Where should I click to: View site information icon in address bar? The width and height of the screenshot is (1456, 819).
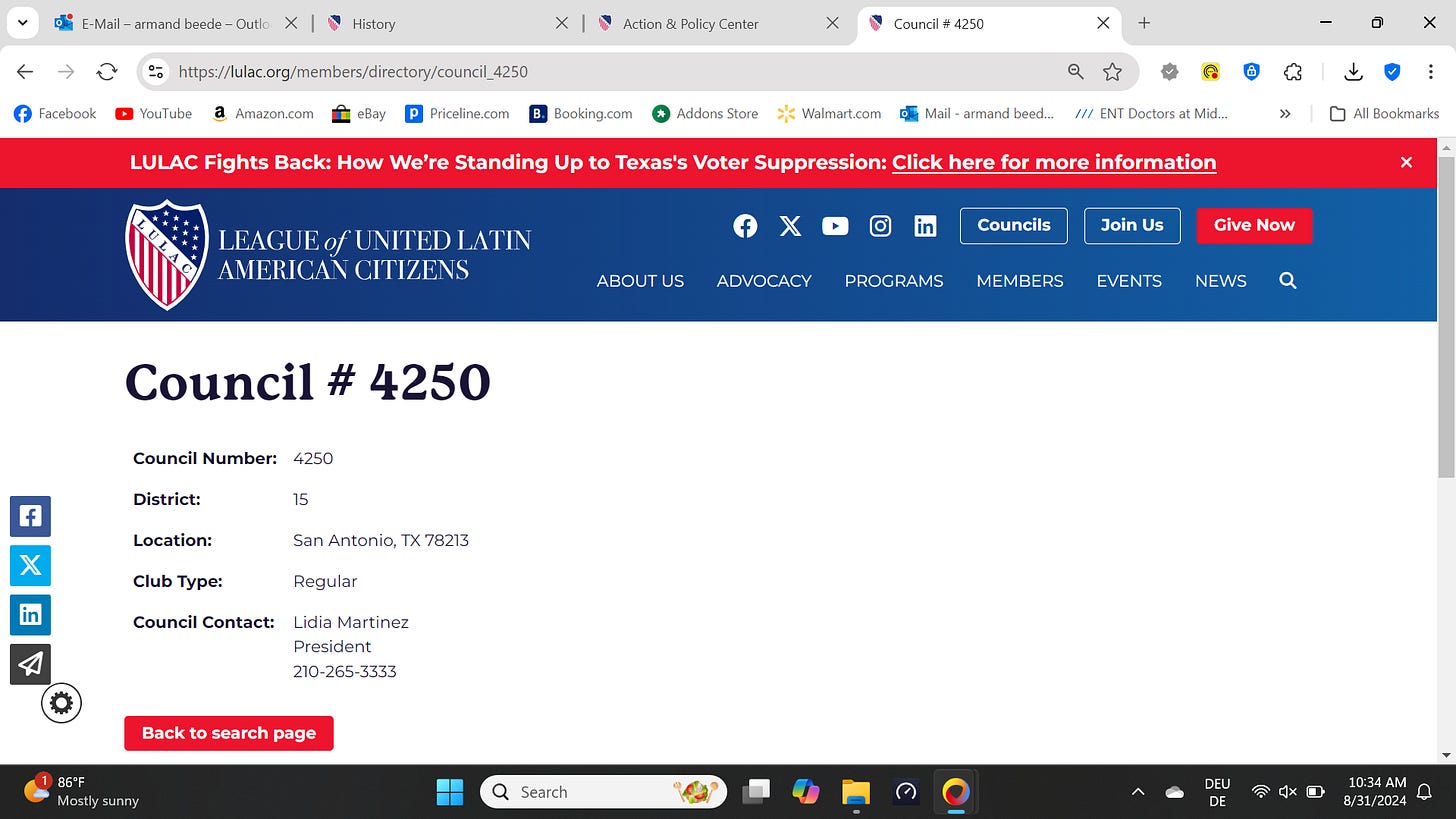point(155,71)
